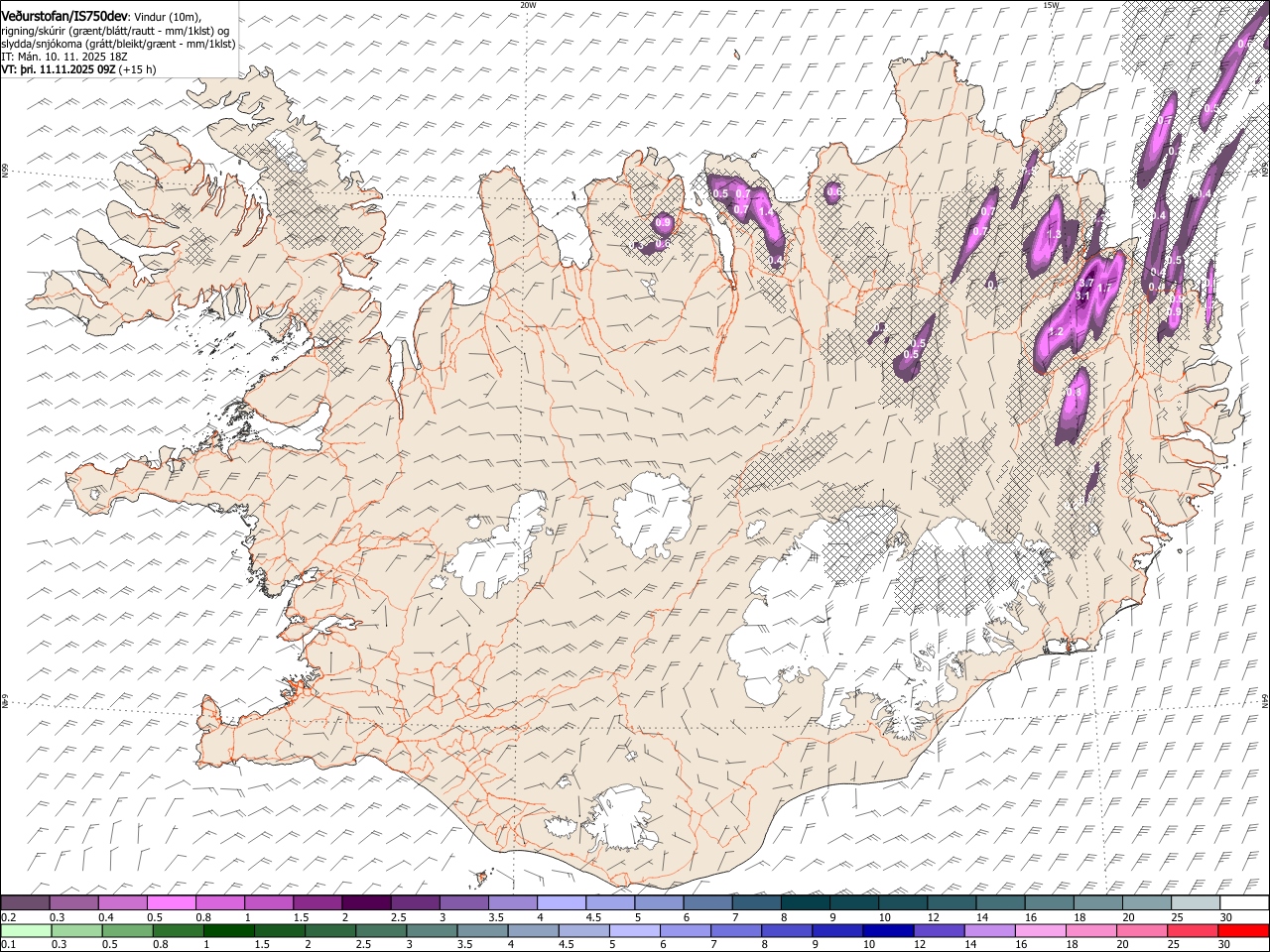
Task: Select the navy blue legend swatch labelled 10
Action: [x=888, y=930]
